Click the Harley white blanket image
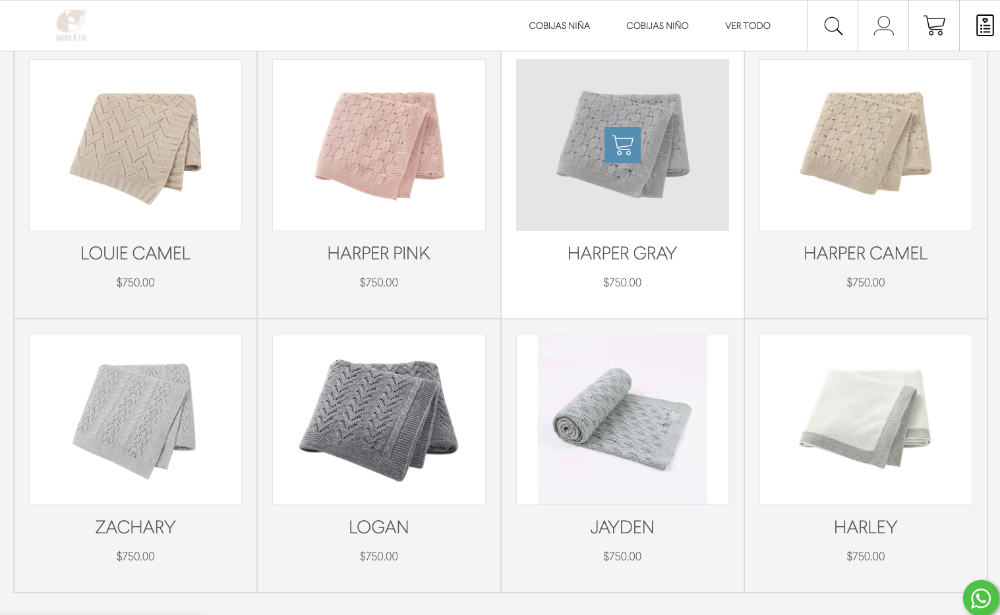The width and height of the screenshot is (1000, 615). pos(865,419)
